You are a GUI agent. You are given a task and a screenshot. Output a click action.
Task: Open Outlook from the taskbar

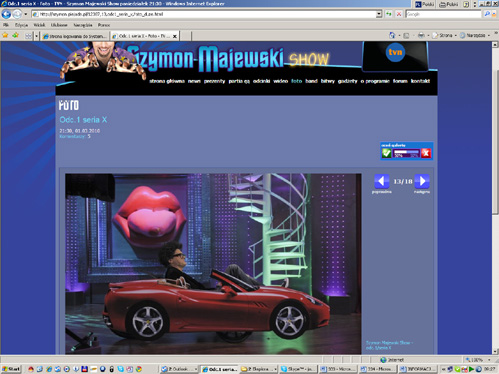179,369
